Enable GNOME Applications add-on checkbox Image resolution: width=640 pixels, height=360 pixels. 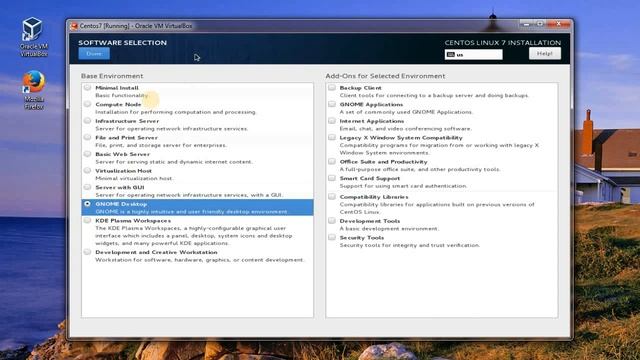click(x=332, y=104)
